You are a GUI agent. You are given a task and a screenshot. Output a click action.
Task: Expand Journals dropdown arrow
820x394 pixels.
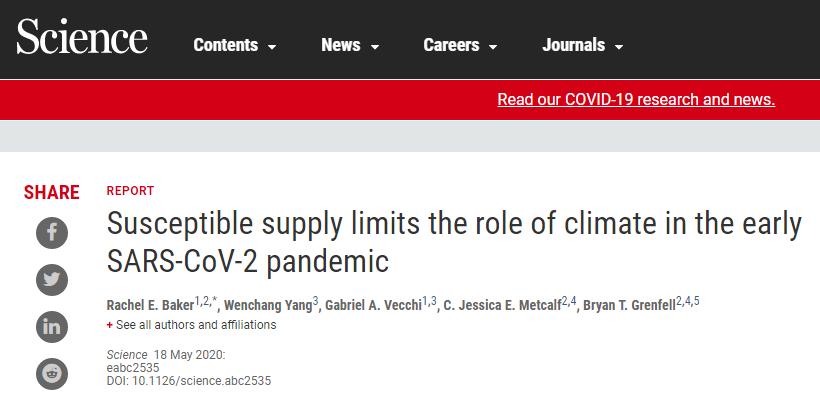click(619, 47)
